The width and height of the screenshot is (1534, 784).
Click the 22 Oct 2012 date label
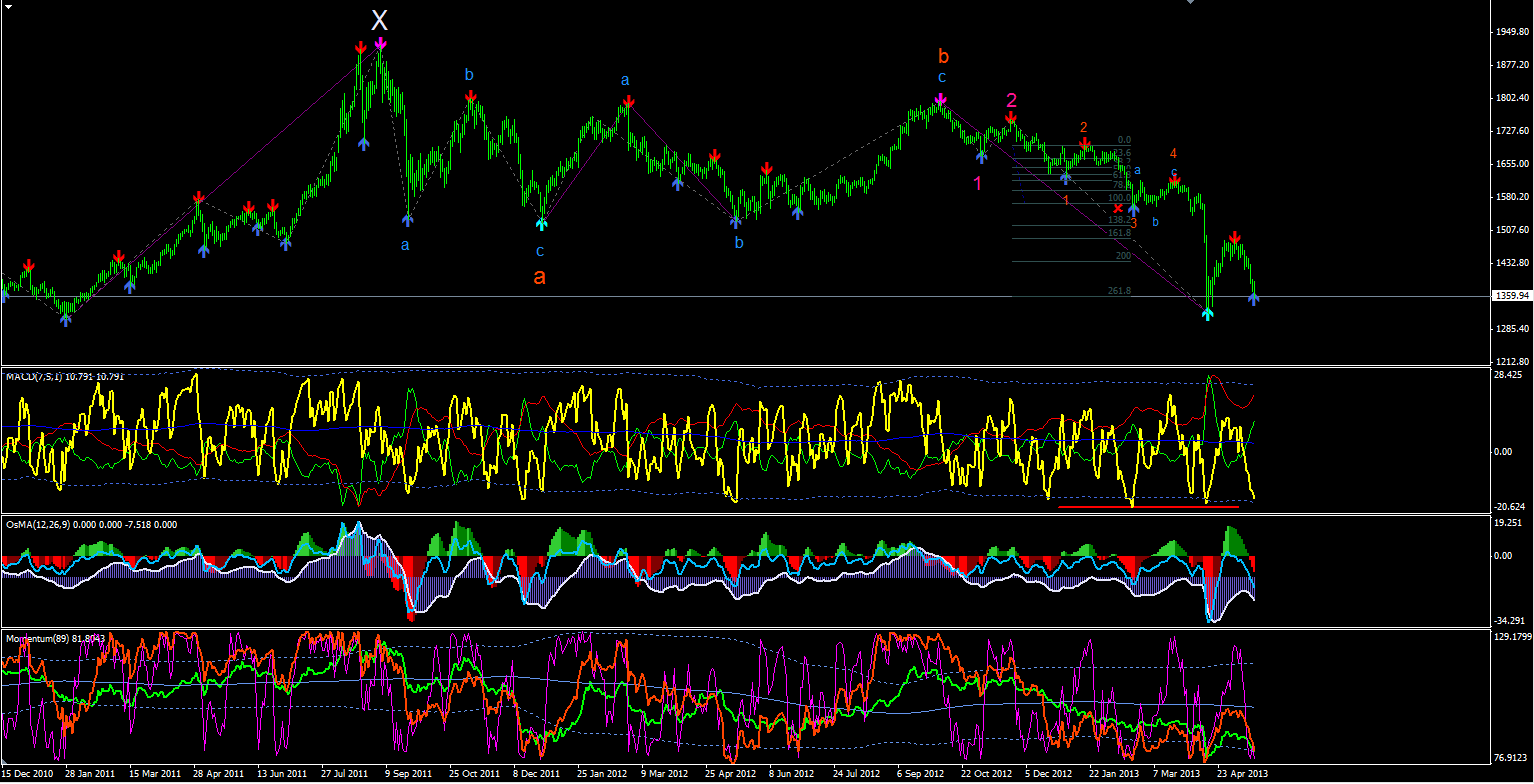tap(986, 774)
